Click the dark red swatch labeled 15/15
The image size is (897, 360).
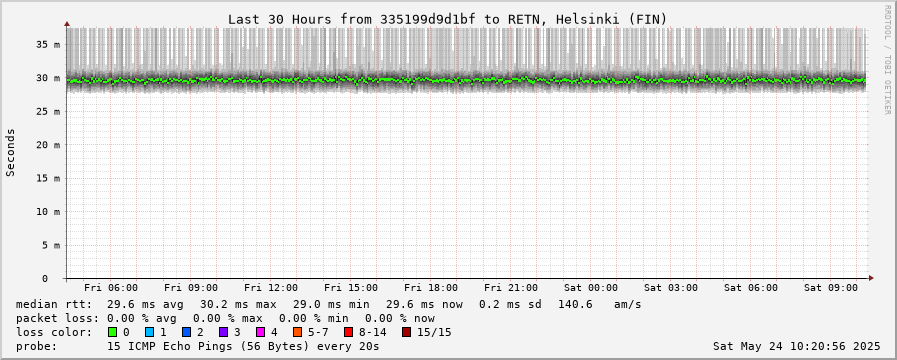coord(406,332)
